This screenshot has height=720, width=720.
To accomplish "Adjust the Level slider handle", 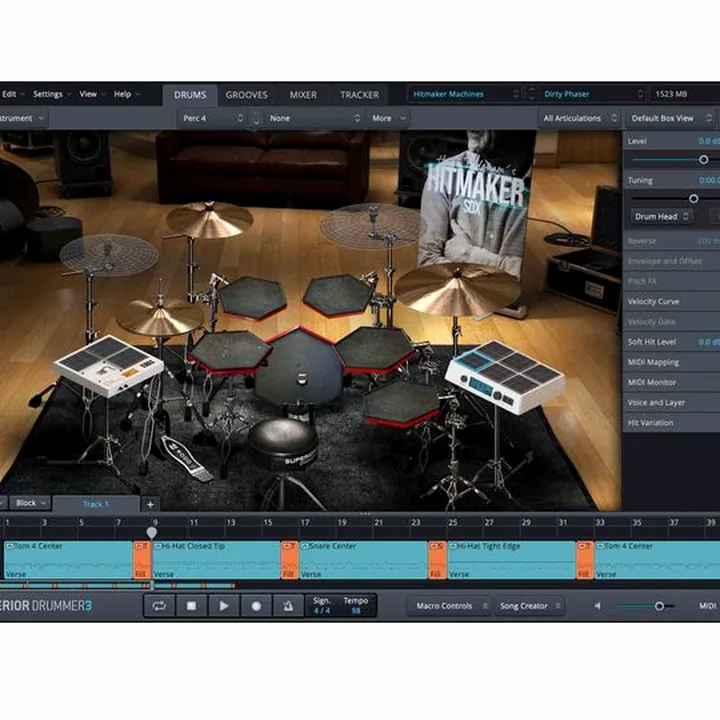I will click(703, 160).
